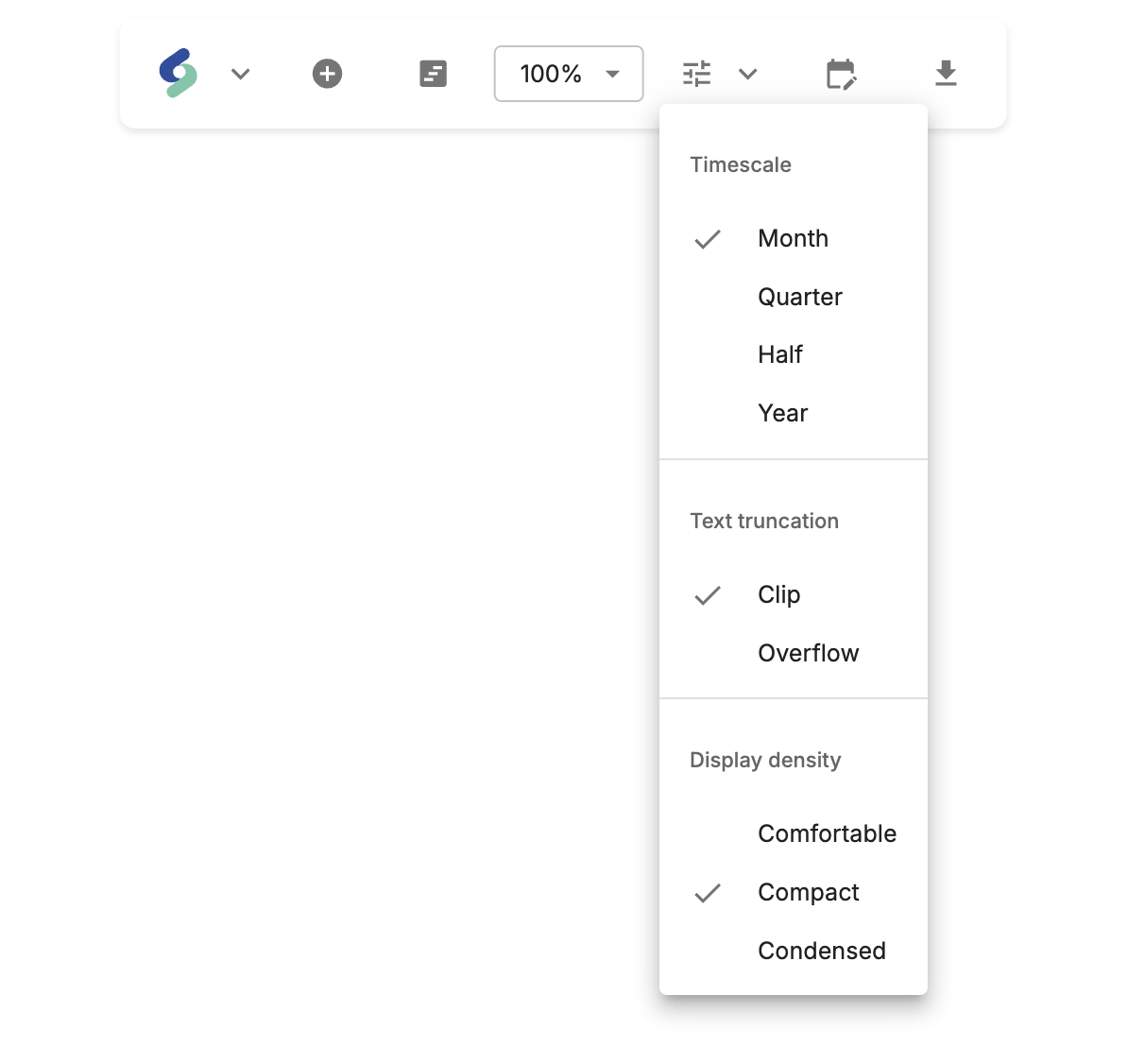The height and width of the screenshot is (1064, 1145).
Task: Click the edit calendar dates icon
Action: point(841,74)
